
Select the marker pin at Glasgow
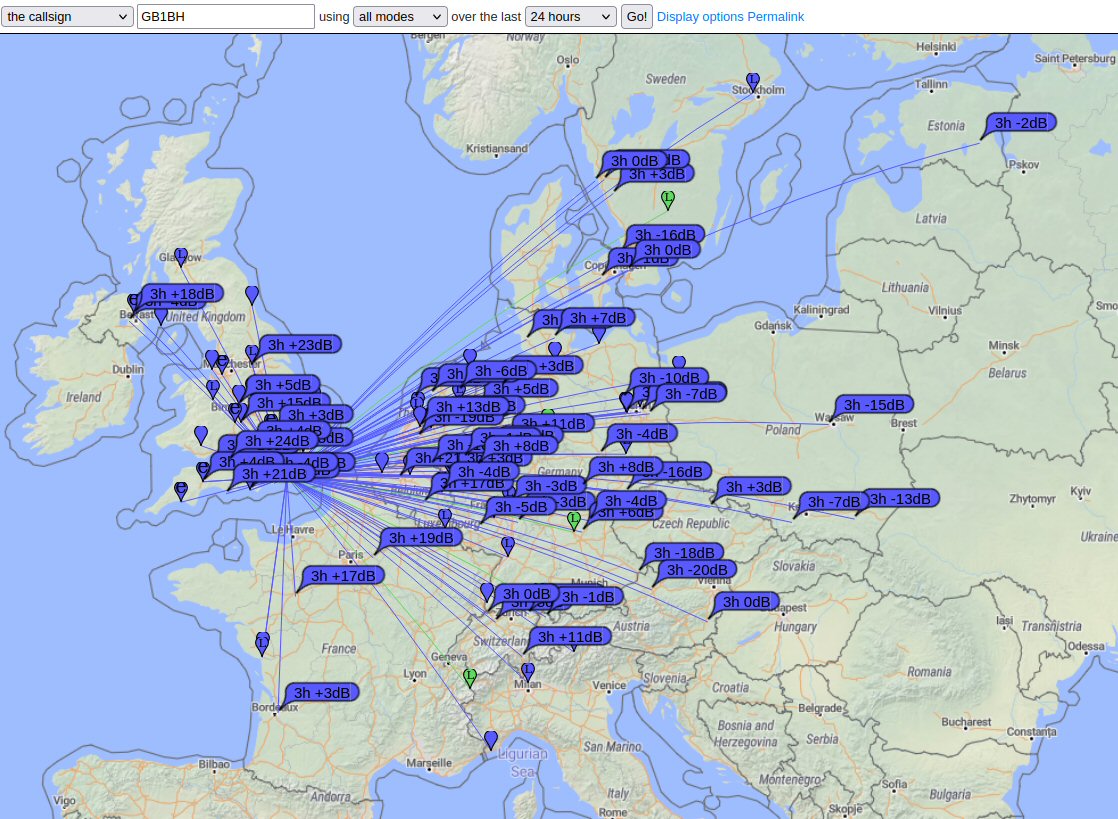coord(181,256)
